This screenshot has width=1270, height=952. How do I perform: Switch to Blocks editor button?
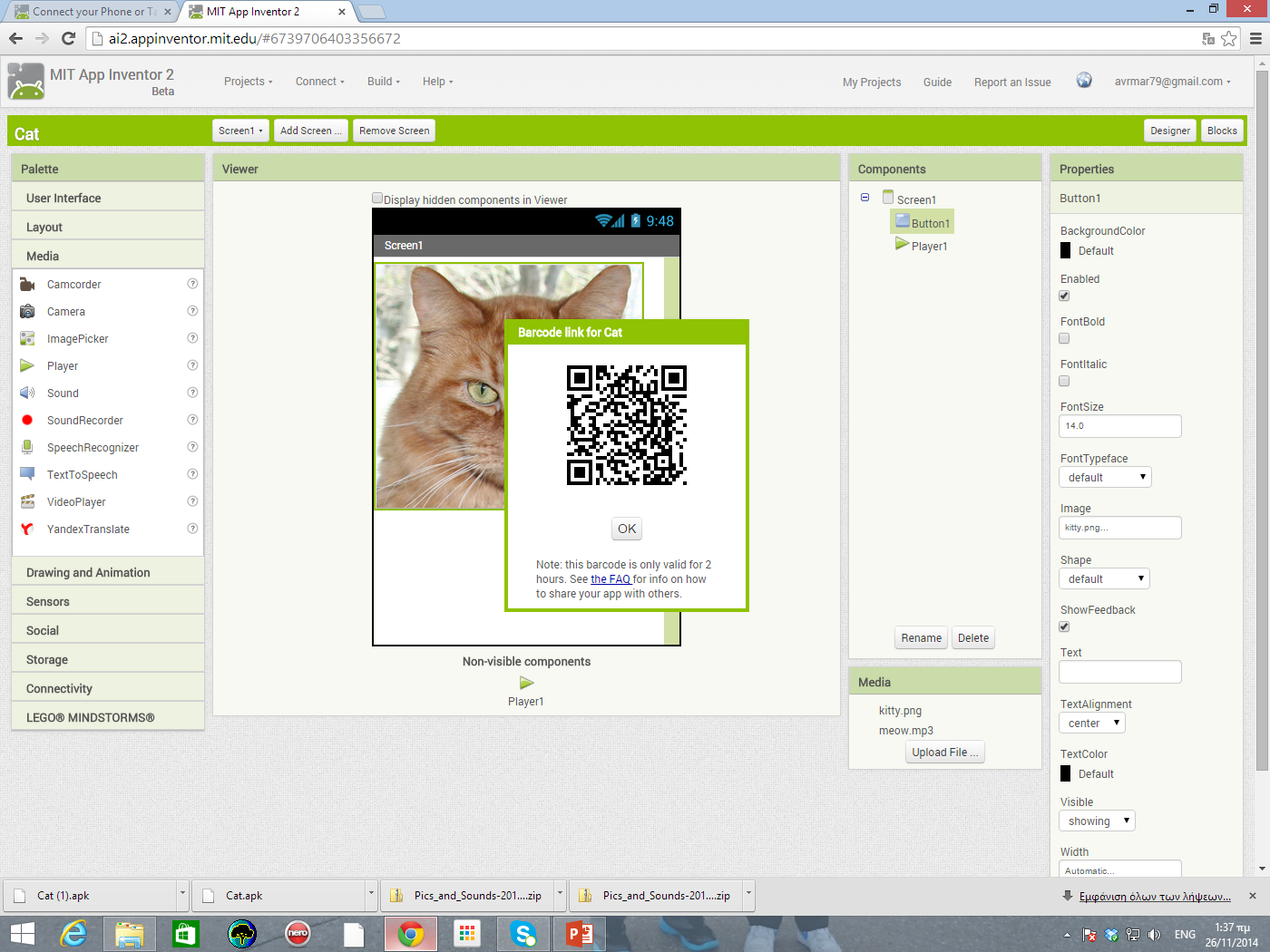pos(1222,131)
